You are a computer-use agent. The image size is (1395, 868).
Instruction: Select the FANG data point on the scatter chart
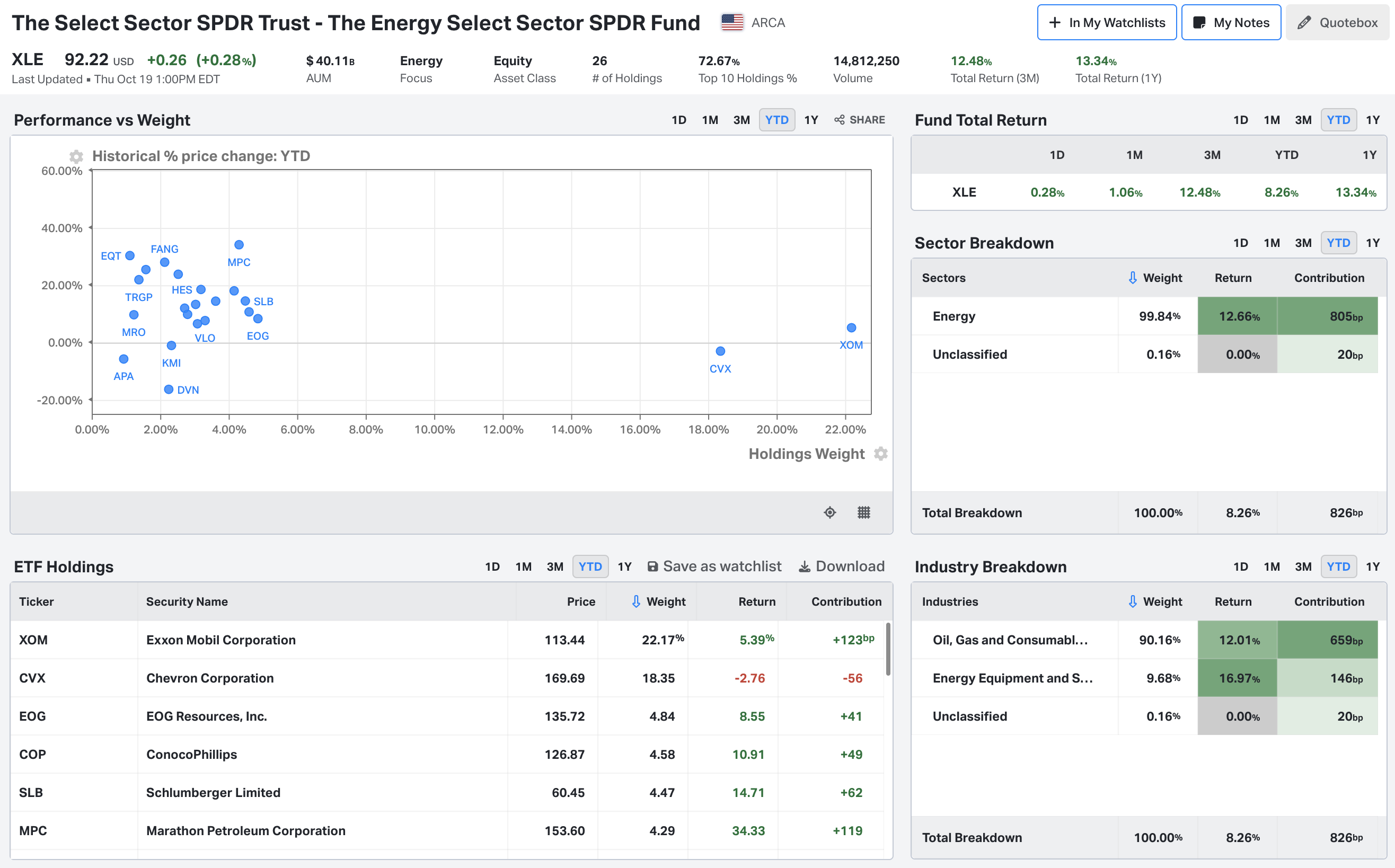tap(164, 262)
